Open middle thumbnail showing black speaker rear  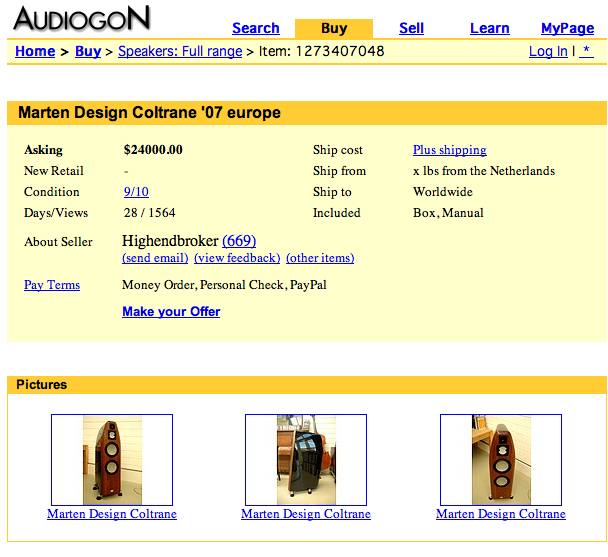coord(306,460)
